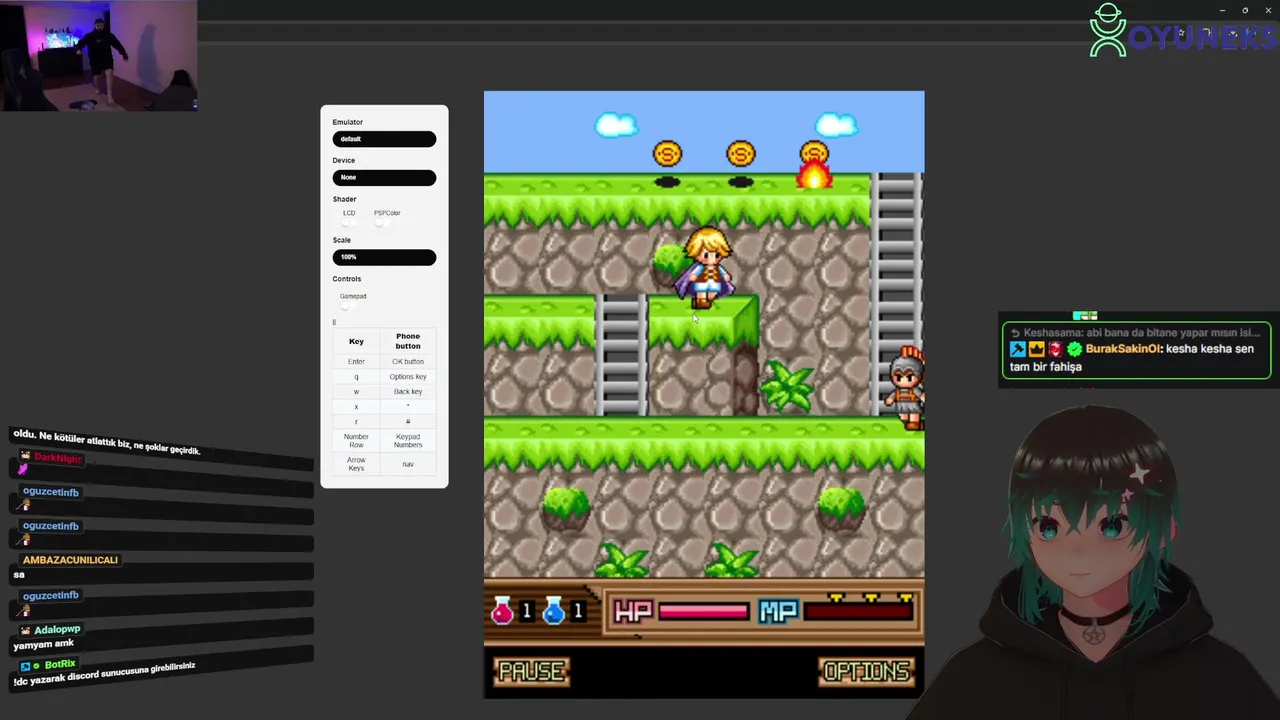Click the red health potion icon

502,610
